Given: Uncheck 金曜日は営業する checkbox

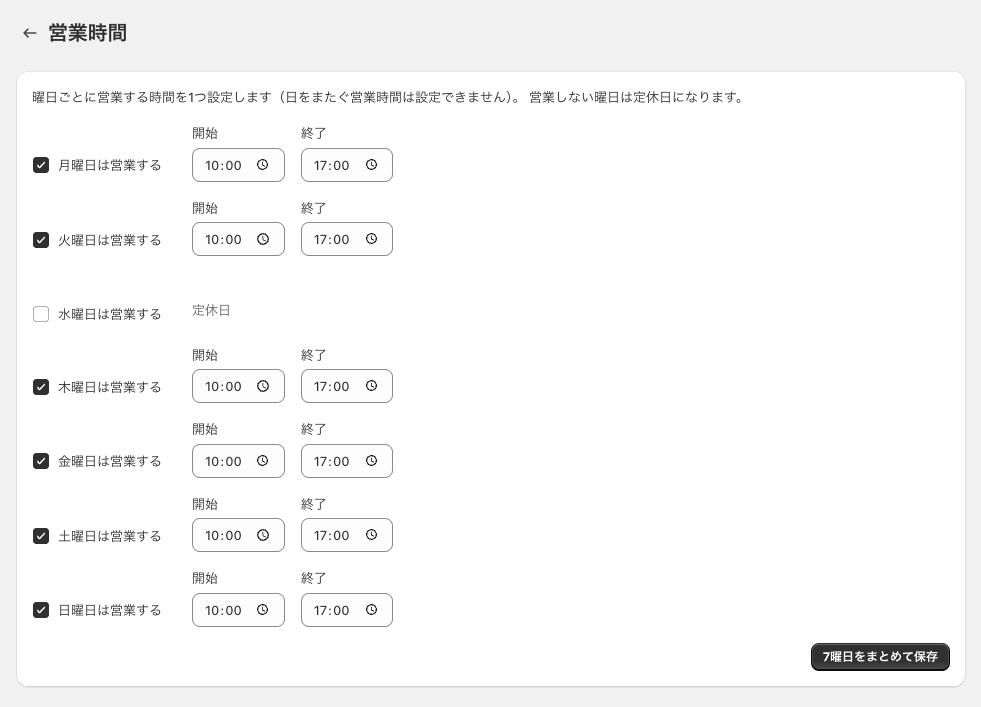Looking at the screenshot, I should (41, 461).
